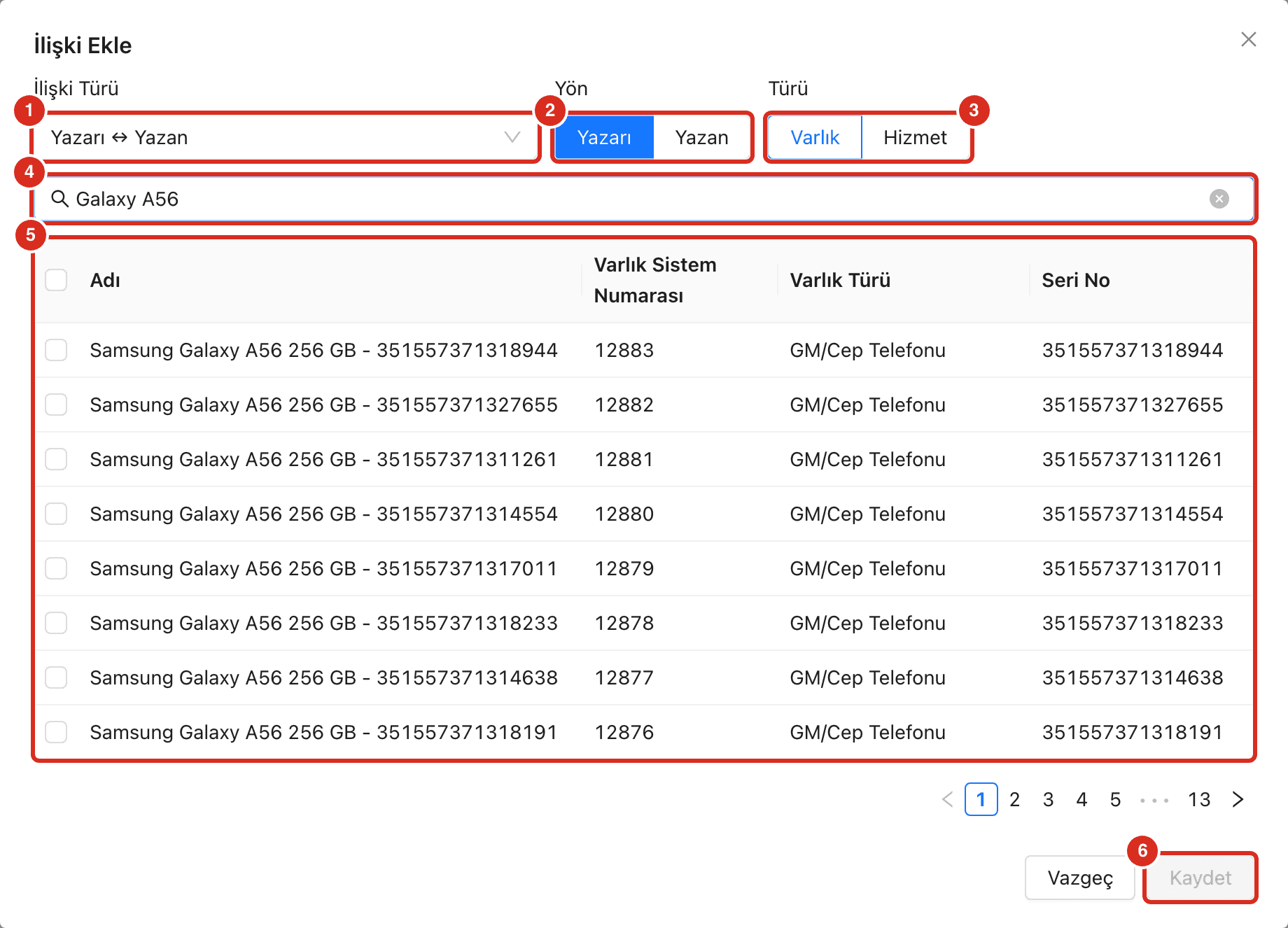1288x928 pixels.
Task: Click the Varlık Sistem Numarası column header
Action: point(655,280)
